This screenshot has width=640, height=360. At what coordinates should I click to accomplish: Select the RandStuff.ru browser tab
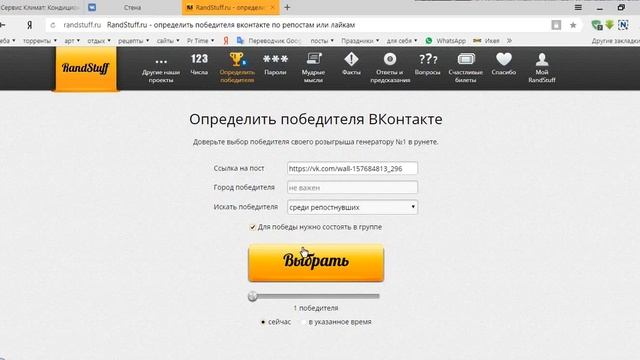[230, 7]
